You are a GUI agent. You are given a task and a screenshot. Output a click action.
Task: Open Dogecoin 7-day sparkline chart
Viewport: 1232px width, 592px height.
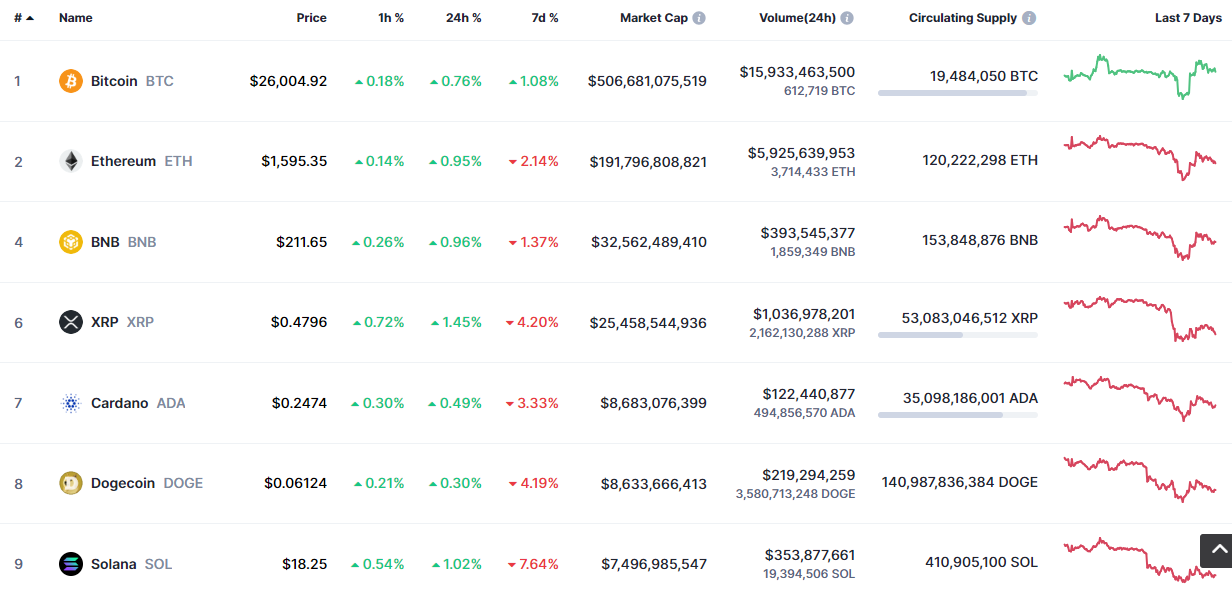coord(1140,479)
